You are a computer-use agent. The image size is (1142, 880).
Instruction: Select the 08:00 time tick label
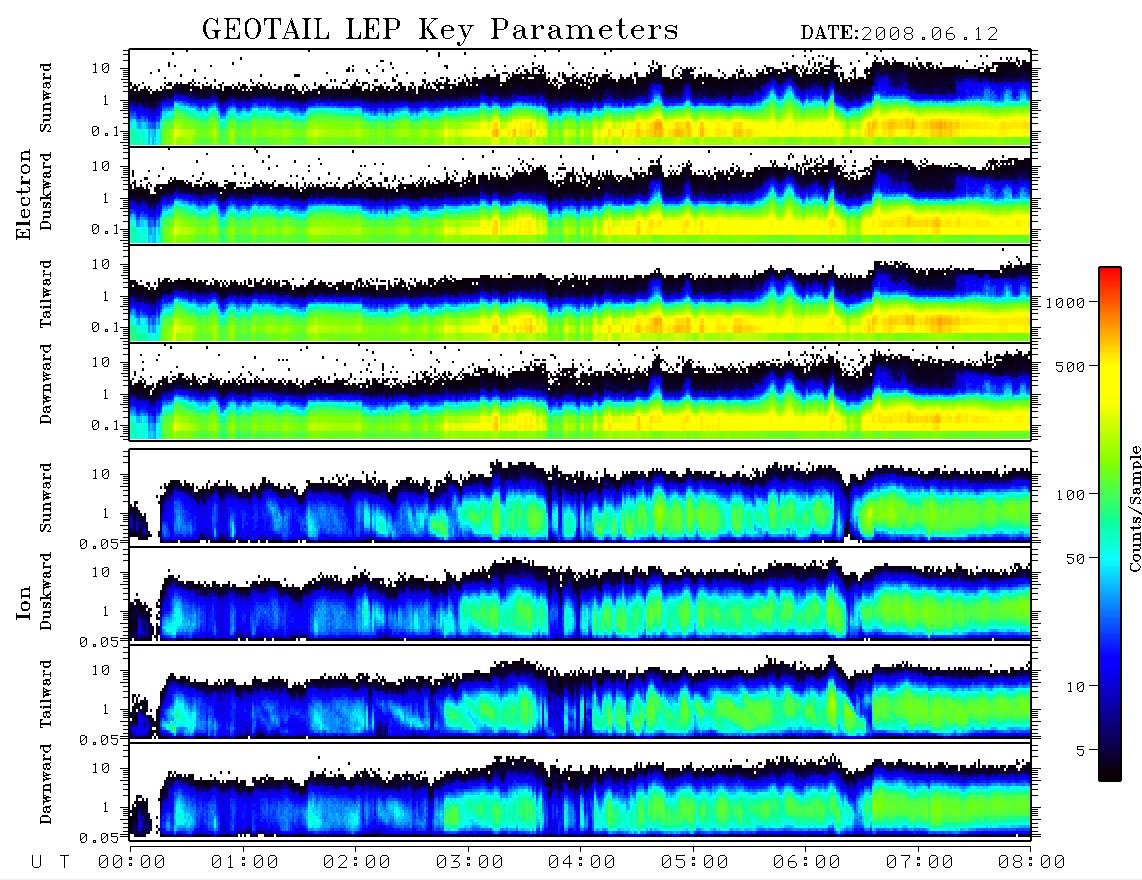1031,862
